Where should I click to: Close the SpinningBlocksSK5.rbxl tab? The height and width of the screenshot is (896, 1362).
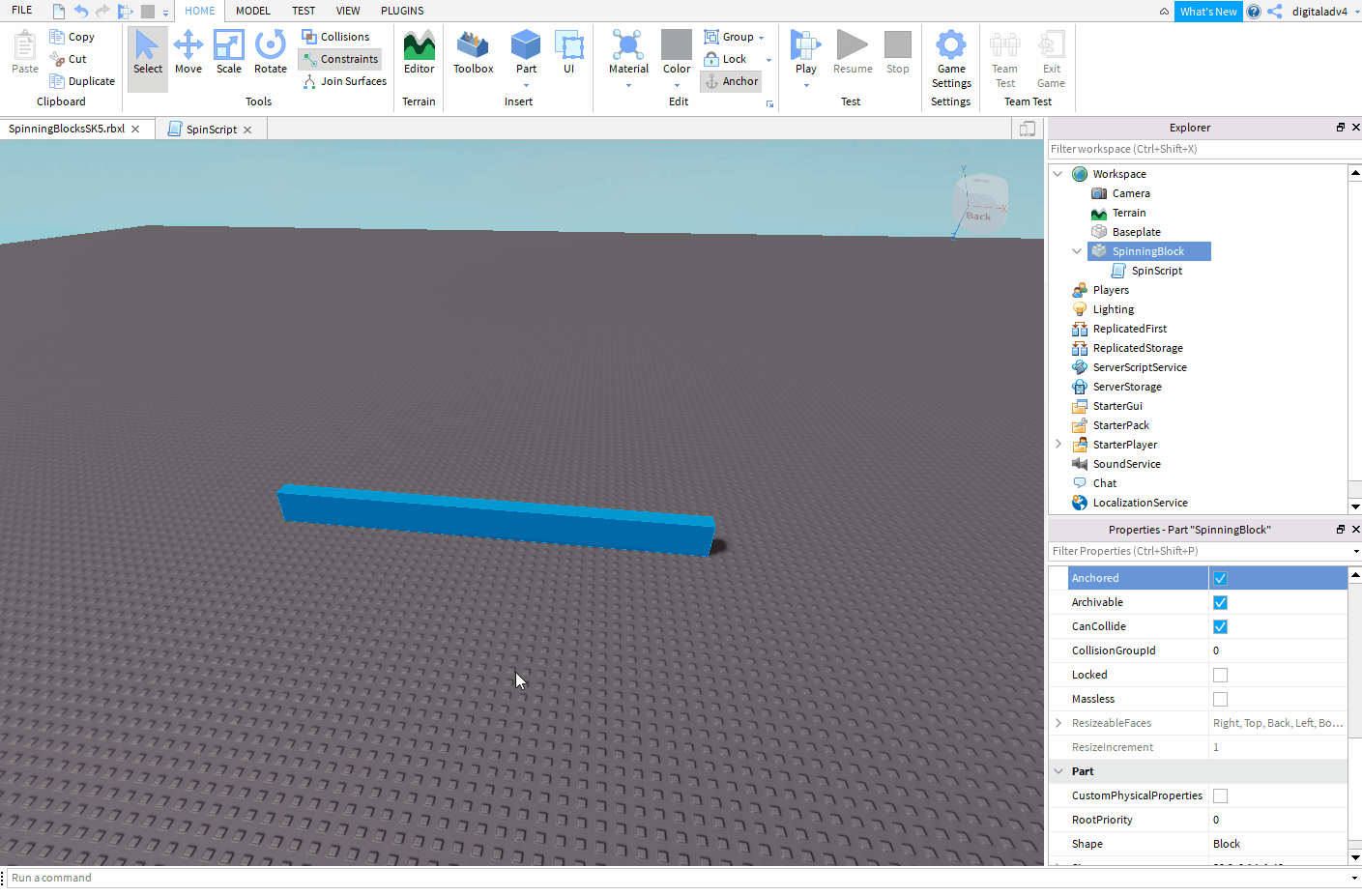[135, 129]
